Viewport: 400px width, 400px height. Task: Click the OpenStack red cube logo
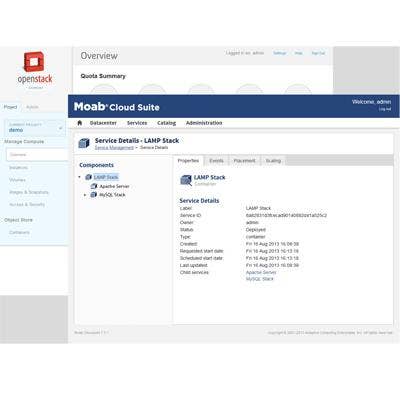(x=33, y=62)
